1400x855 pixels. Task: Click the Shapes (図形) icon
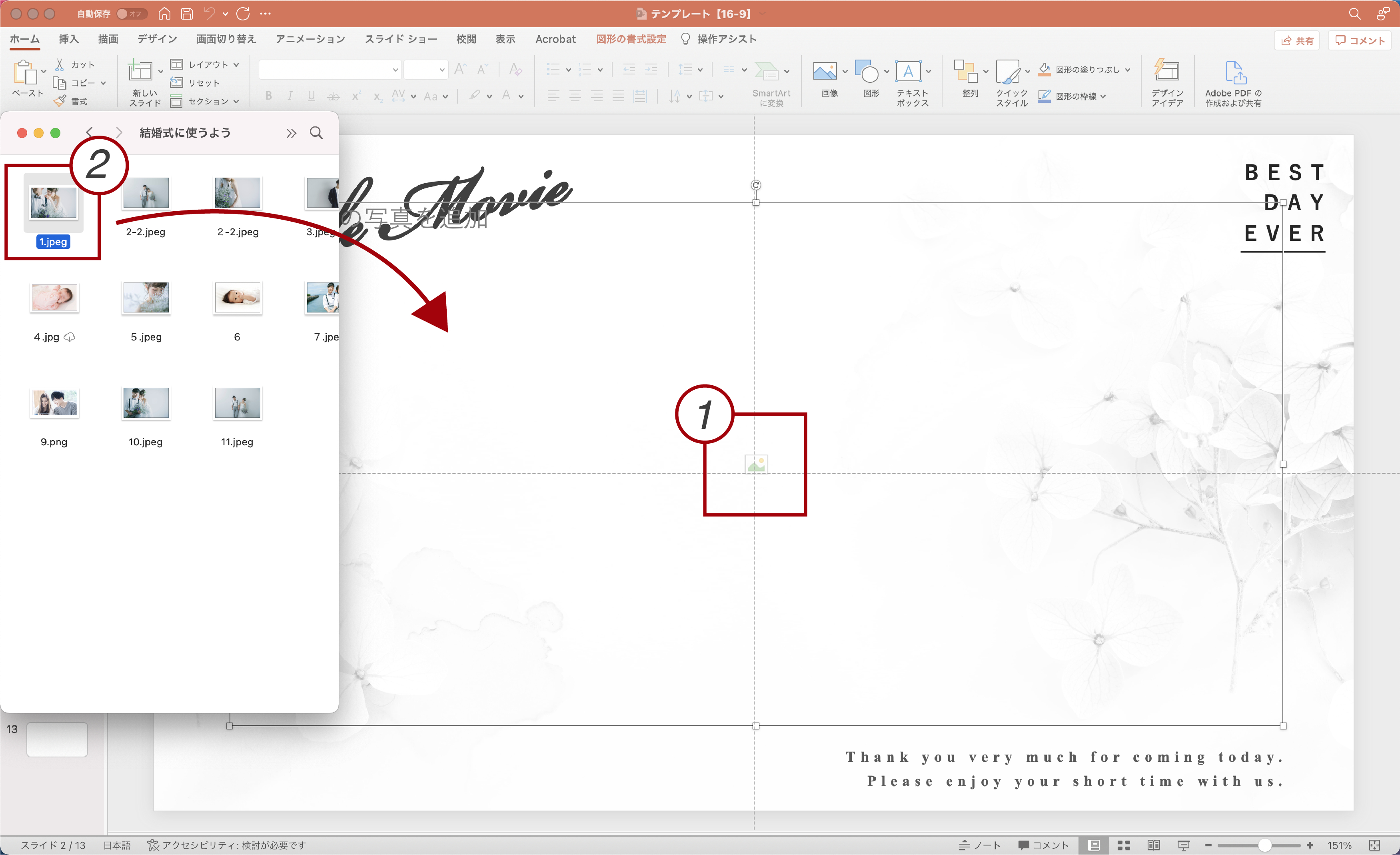[867, 72]
